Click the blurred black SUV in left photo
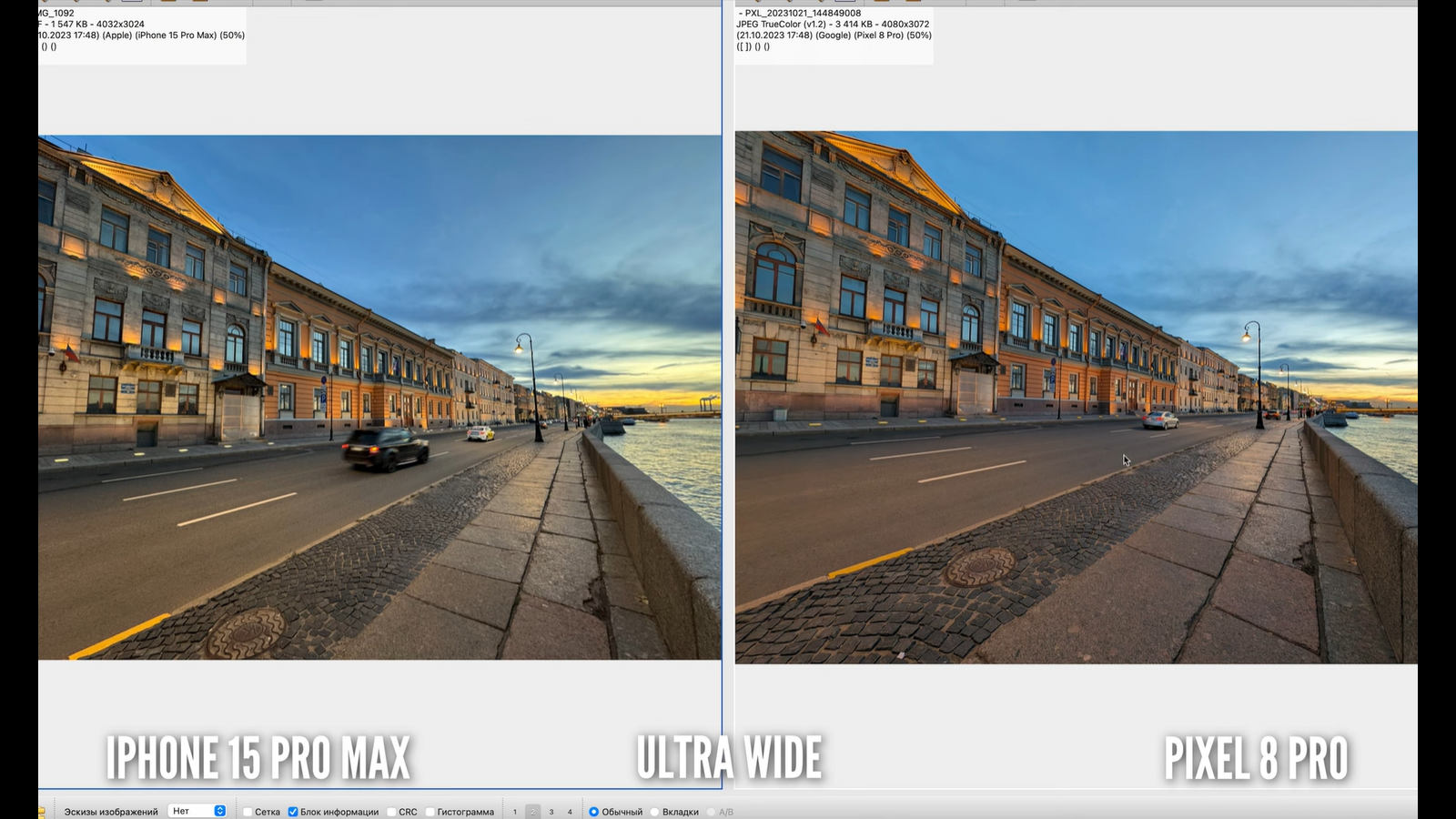 point(385,449)
